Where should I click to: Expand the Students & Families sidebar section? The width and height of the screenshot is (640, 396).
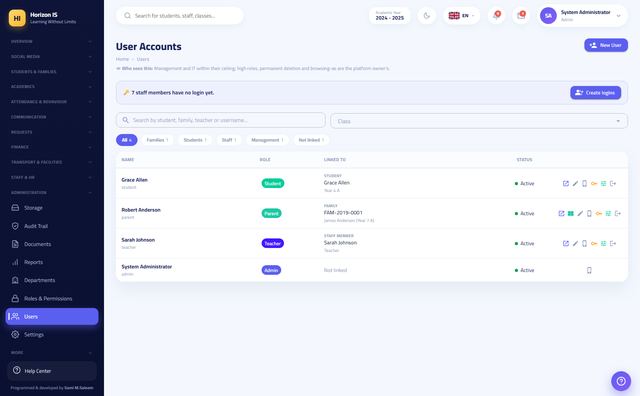click(x=51, y=72)
